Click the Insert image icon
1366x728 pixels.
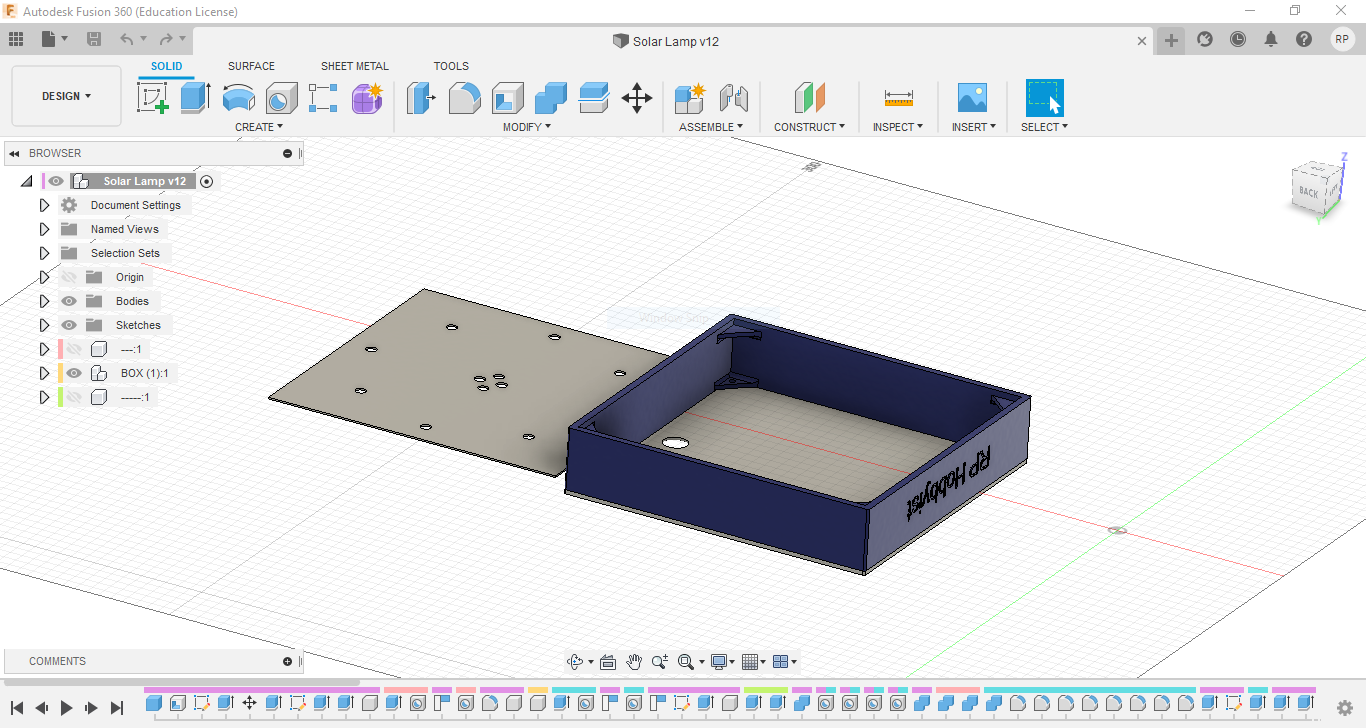pyautogui.click(x=972, y=98)
